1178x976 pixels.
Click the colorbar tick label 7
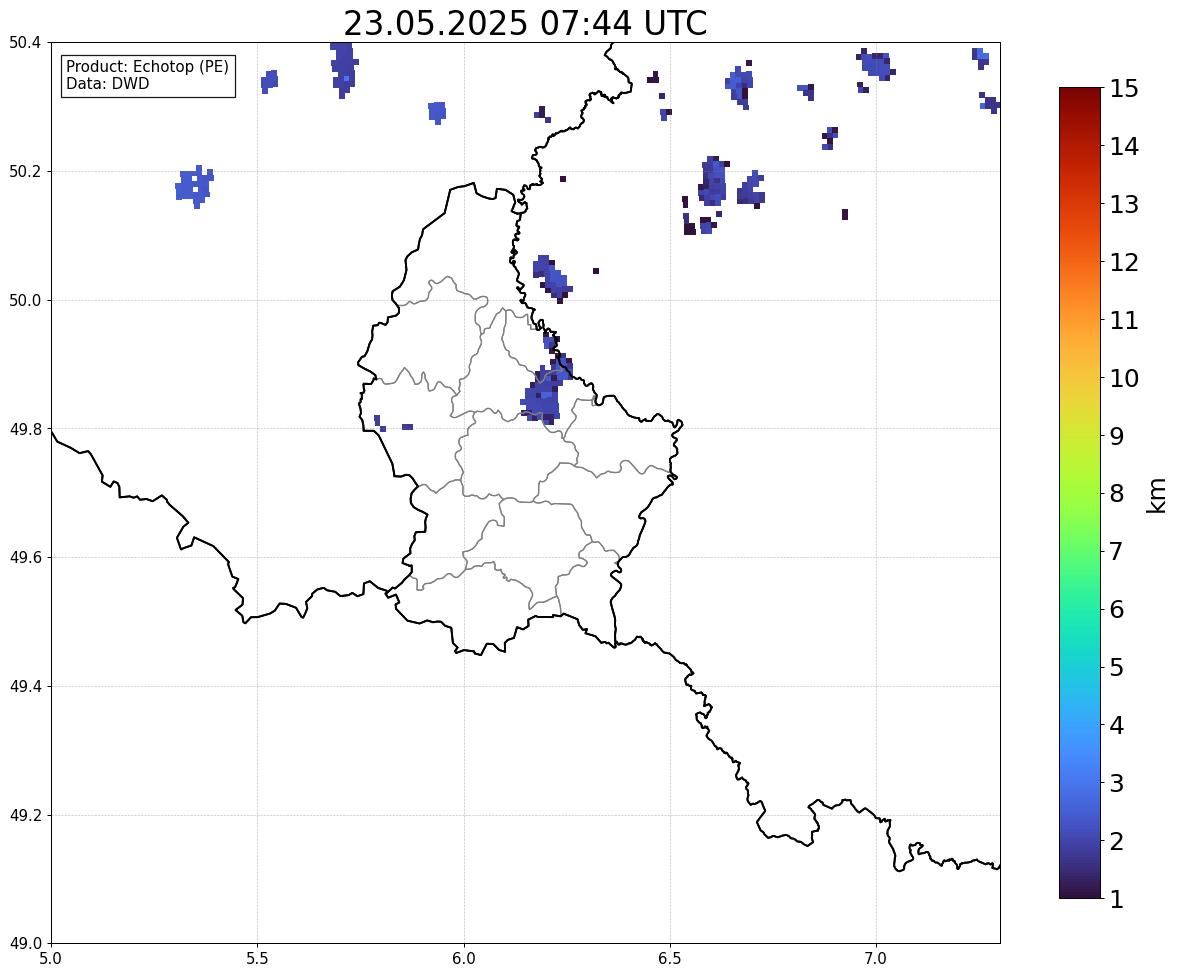pos(1116,551)
